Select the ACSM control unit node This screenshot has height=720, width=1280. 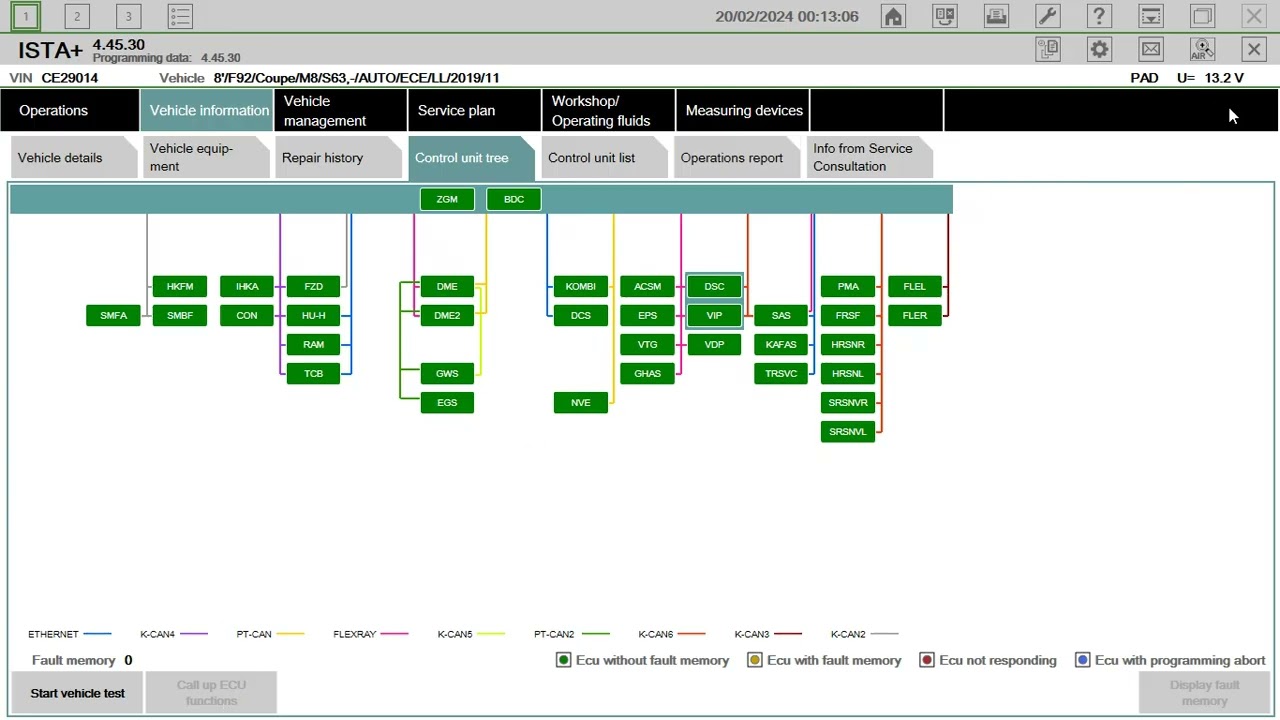[648, 286]
